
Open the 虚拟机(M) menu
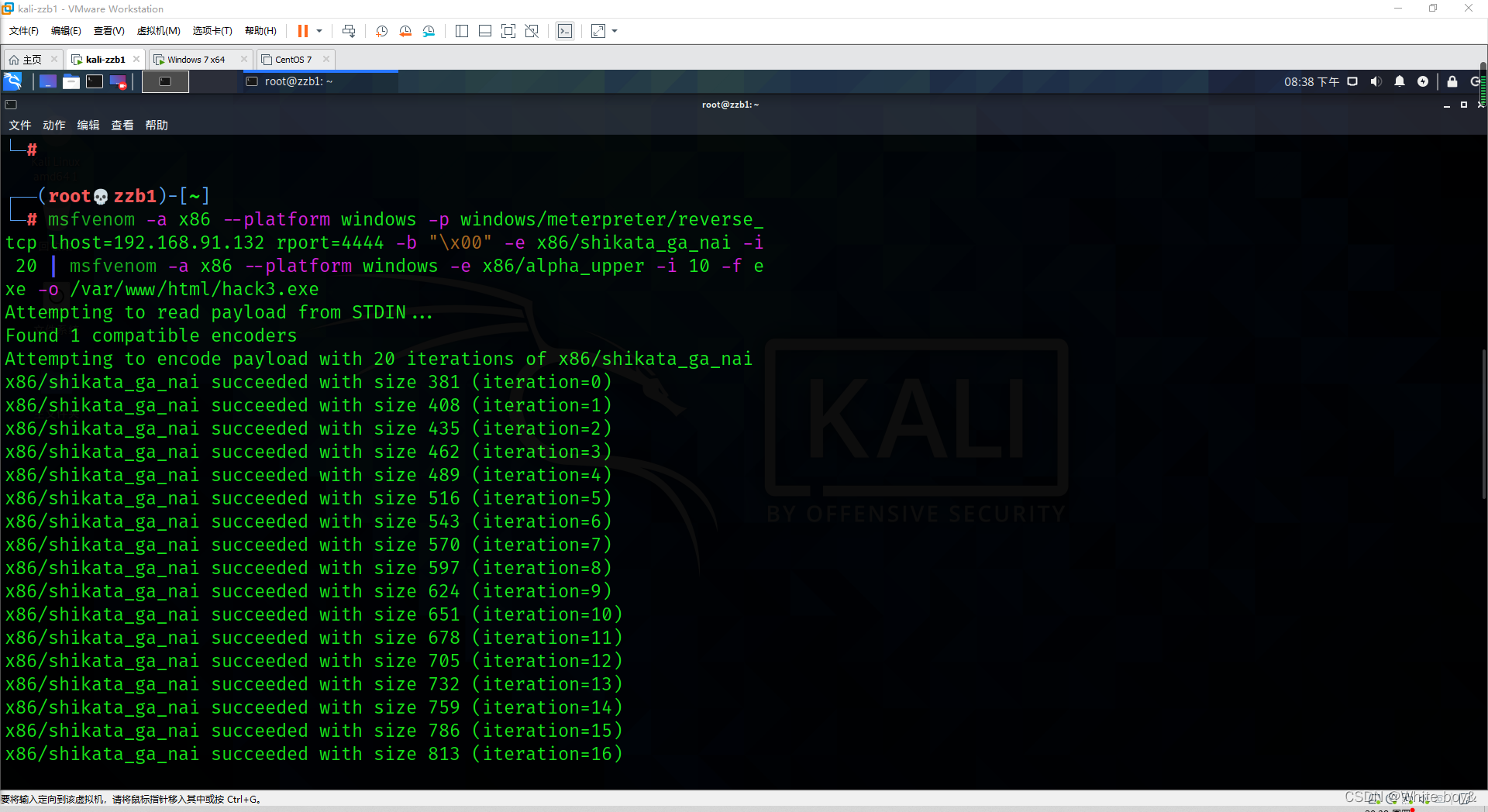pyautogui.click(x=158, y=31)
